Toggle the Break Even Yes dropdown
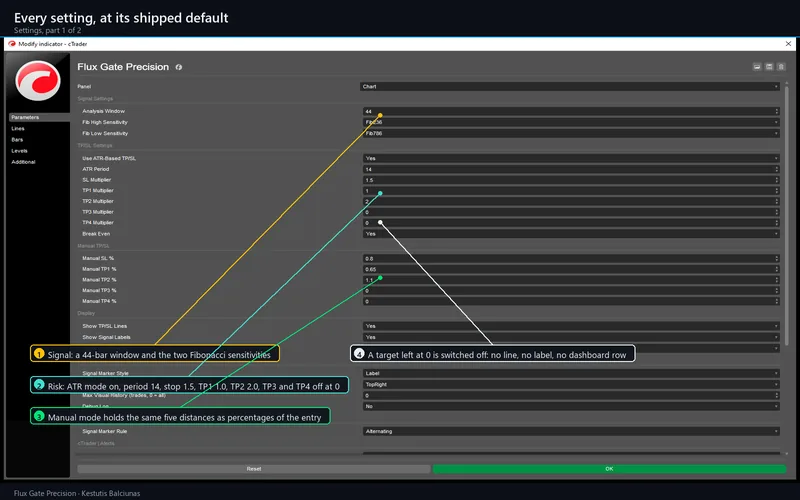800x500 pixels. pyautogui.click(x=571, y=234)
